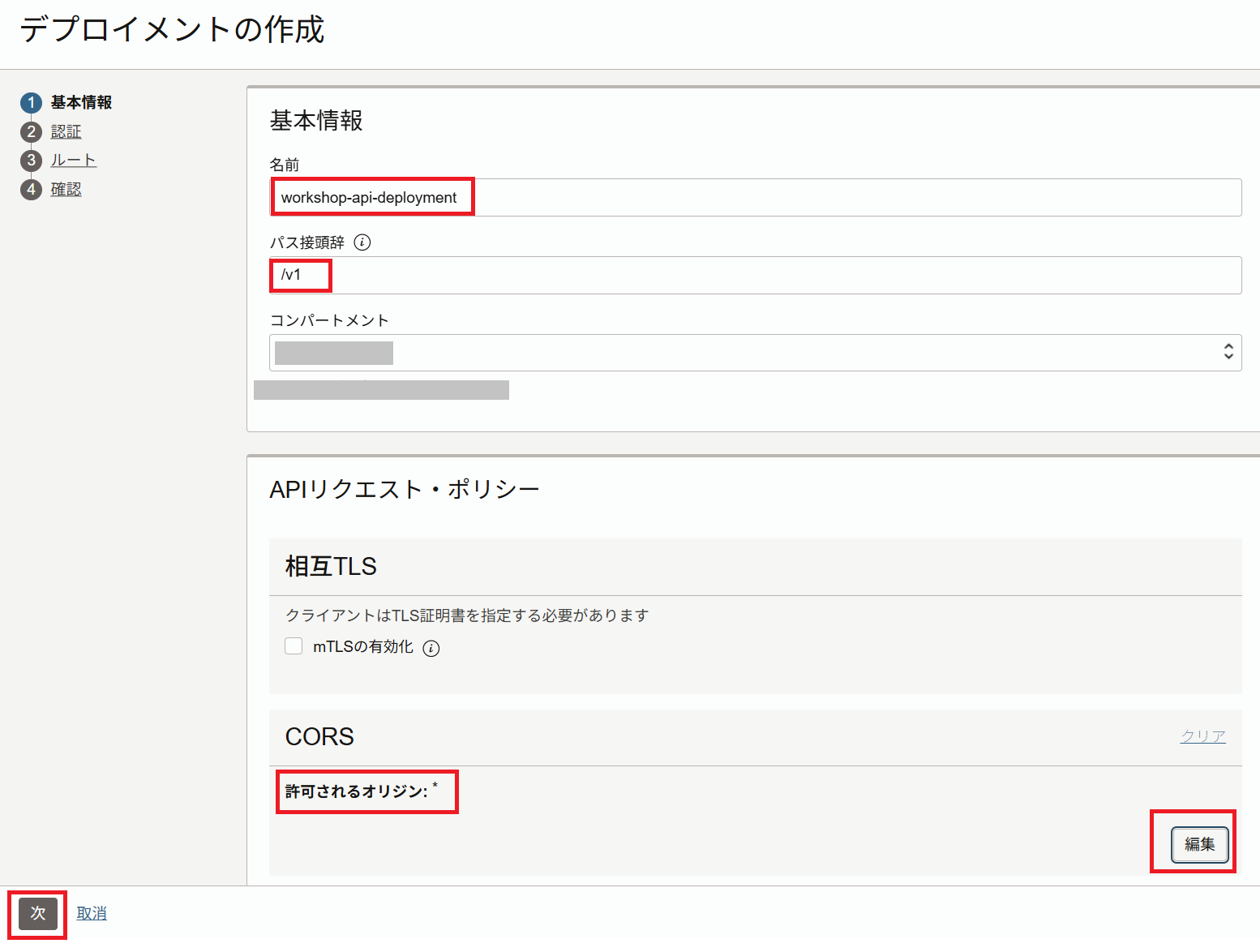The height and width of the screenshot is (952, 1260).
Task: Click into the パス接頭辞 text field
Action: tap(754, 276)
